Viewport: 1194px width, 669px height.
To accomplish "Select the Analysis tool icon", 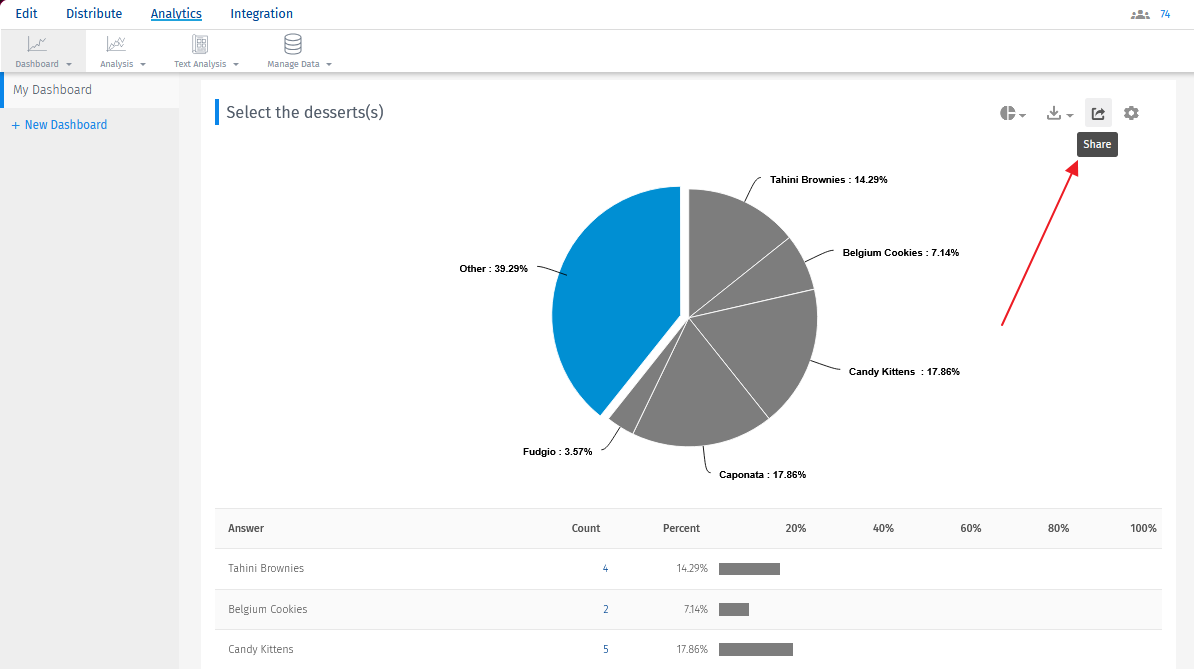I will pos(116,44).
